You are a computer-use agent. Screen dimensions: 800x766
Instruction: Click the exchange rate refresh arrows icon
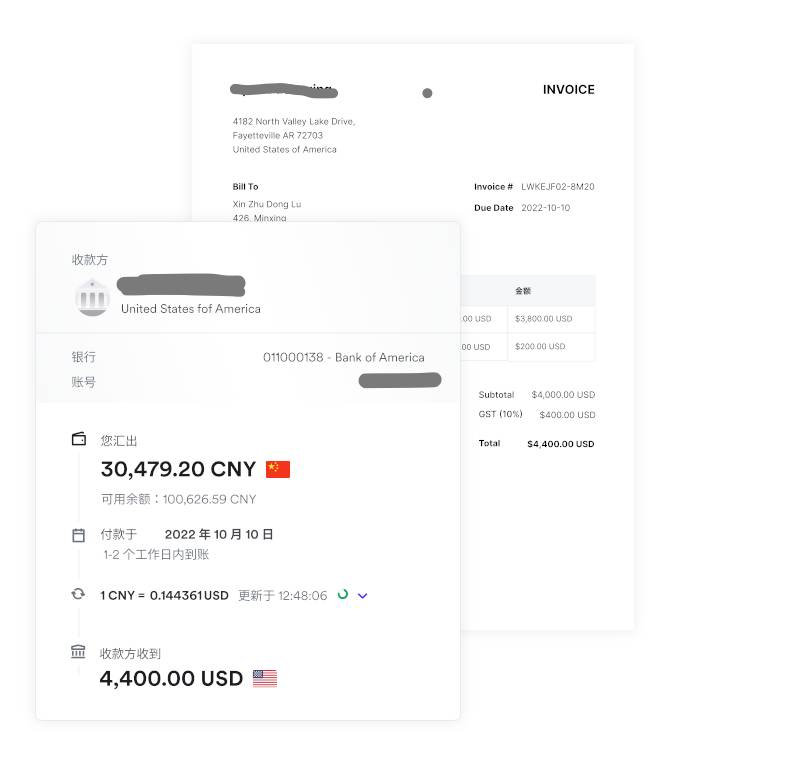(78, 594)
